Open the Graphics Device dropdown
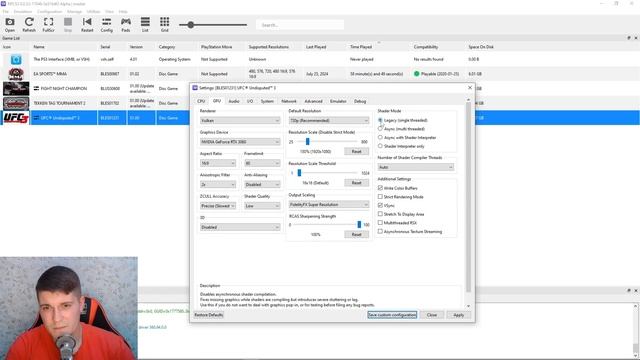The height and width of the screenshot is (360, 640). pos(240,142)
